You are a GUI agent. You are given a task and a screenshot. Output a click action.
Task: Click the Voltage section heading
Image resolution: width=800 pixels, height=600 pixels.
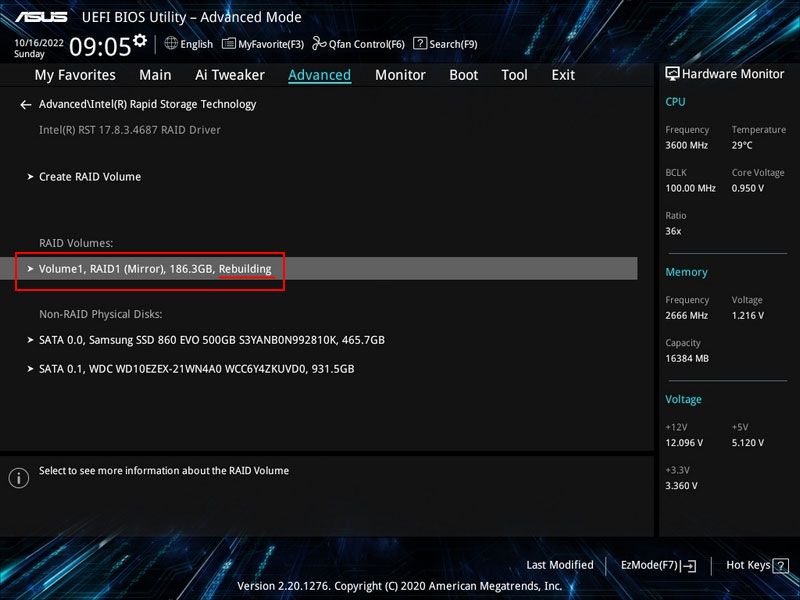click(683, 399)
